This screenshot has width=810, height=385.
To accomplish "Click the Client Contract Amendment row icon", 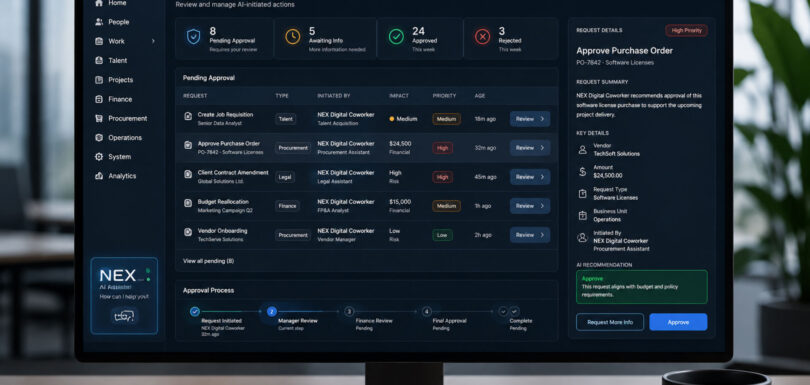I will pos(188,175).
